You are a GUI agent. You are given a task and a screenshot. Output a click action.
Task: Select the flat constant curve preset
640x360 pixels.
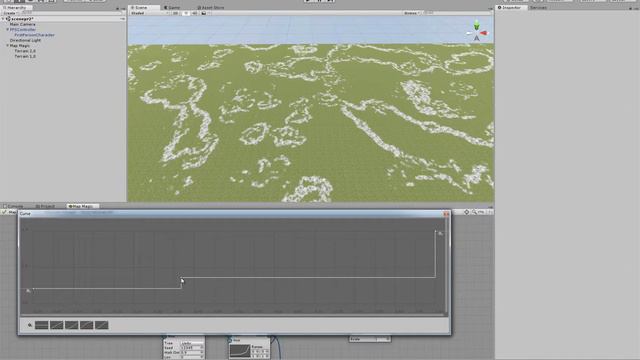click(x=42, y=325)
